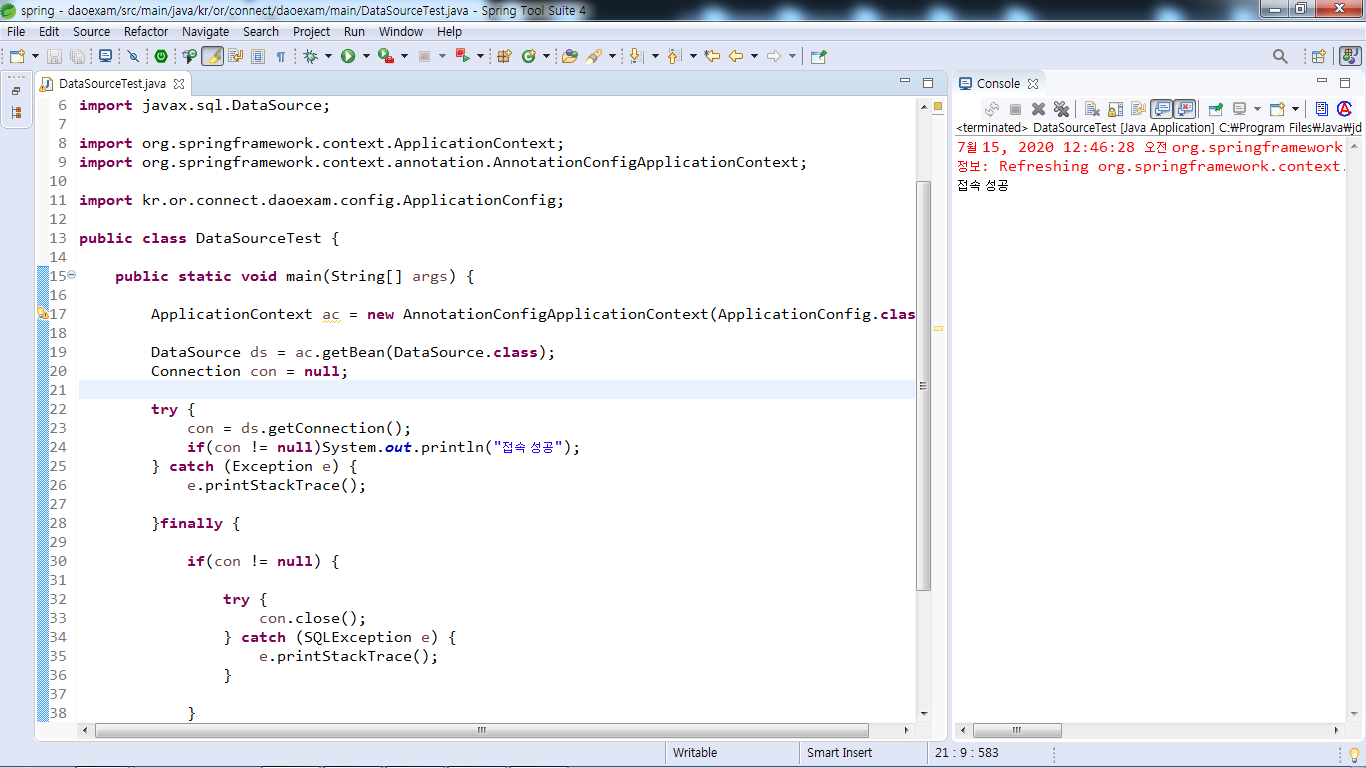Select the Console view tab
Viewport: 1366px width, 768px height.
pyautogui.click(x=998, y=83)
